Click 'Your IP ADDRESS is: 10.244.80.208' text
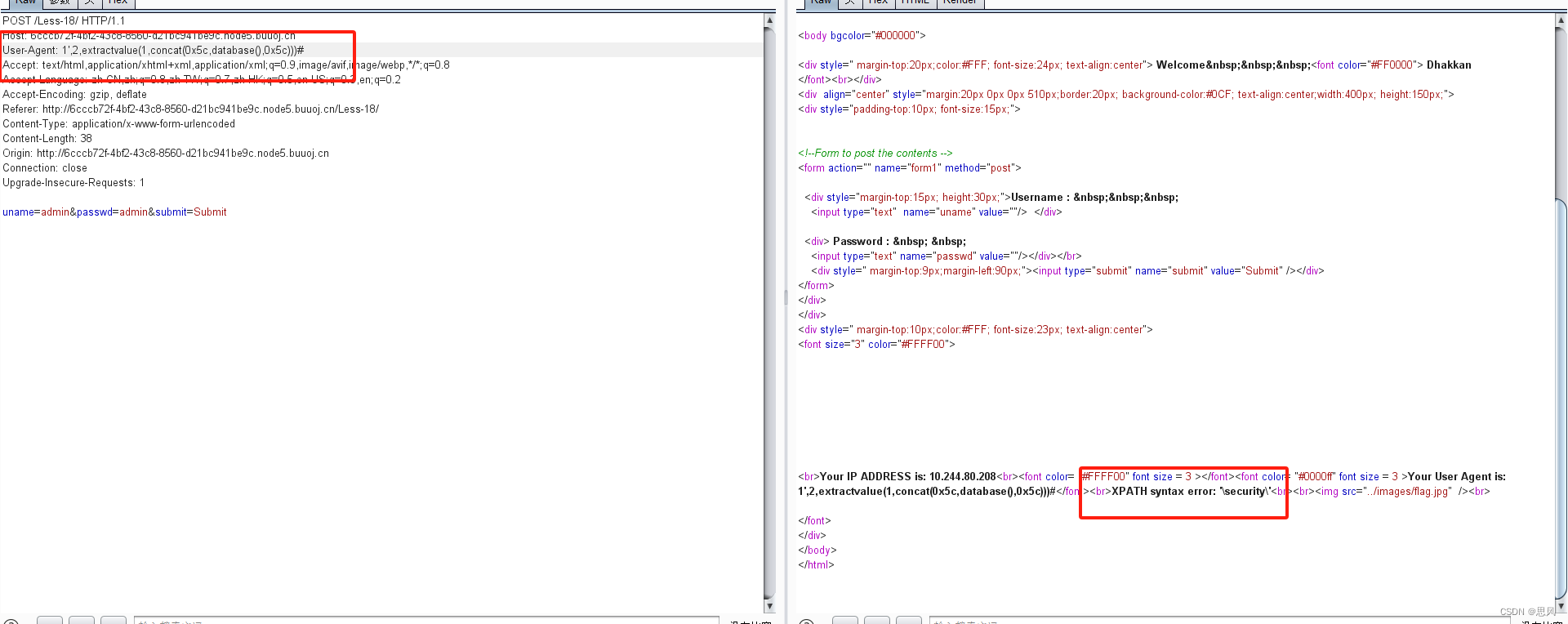The height and width of the screenshot is (624, 1568). 908,476
